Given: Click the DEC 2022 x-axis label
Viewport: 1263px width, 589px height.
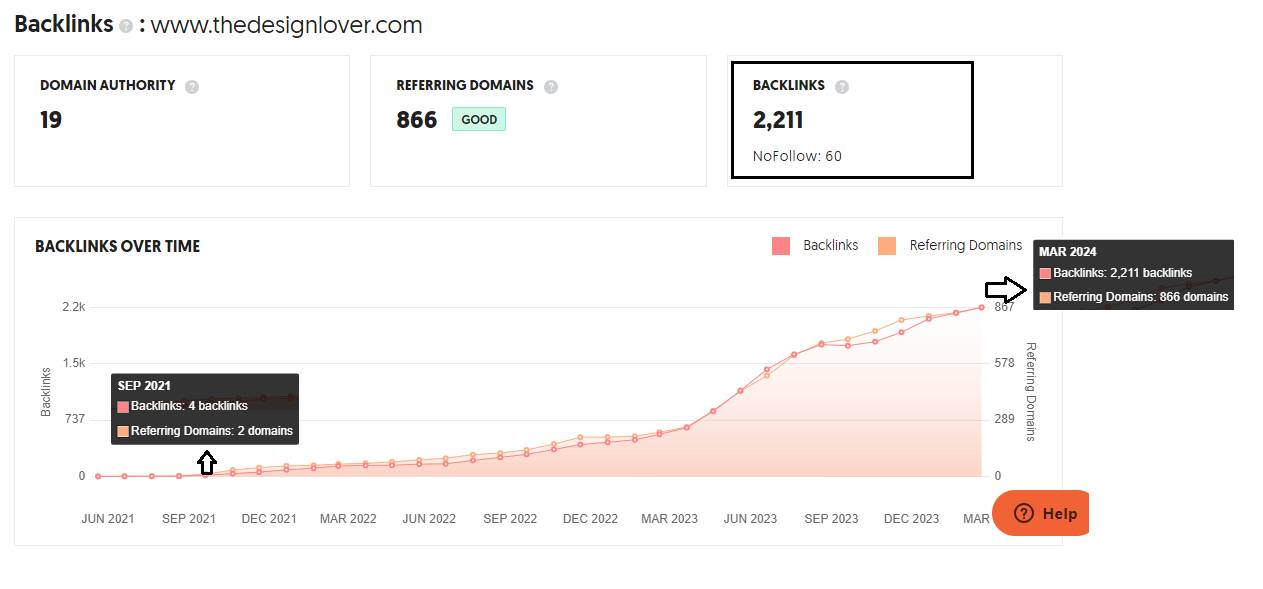Looking at the screenshot, I should tap(590, 519).
